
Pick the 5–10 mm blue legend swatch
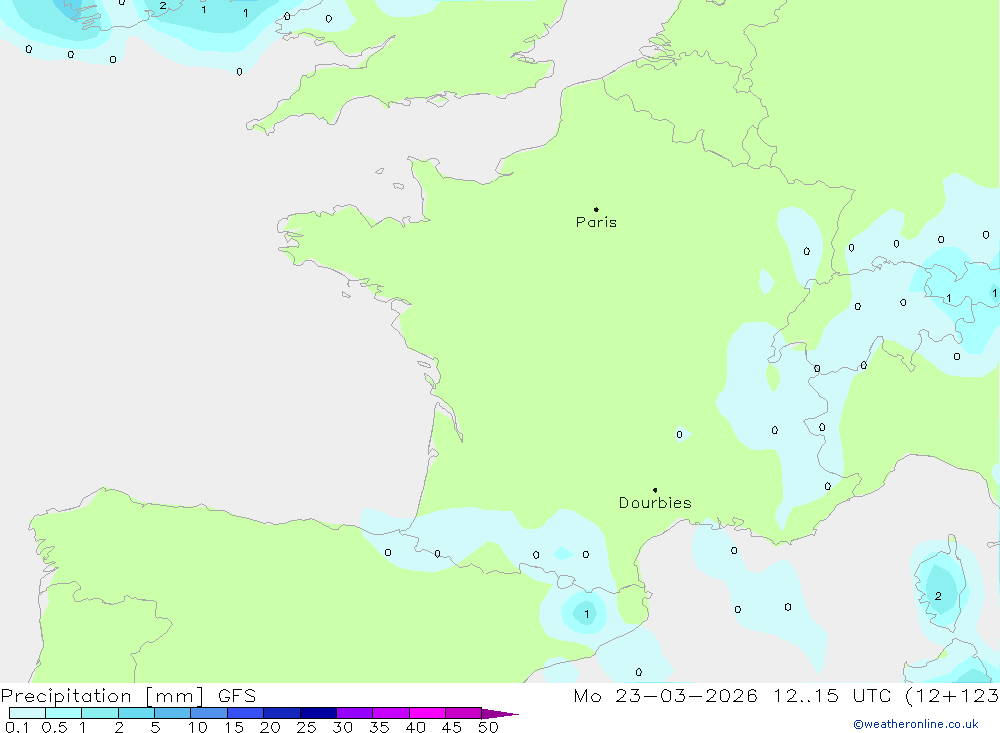tap(173, 713)
